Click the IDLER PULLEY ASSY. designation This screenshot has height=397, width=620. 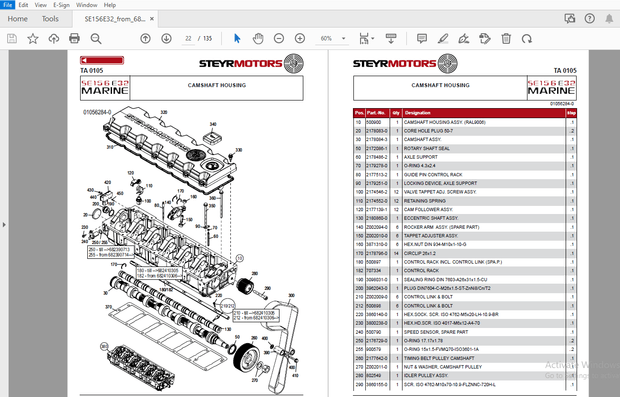click(x=426, y=375)
